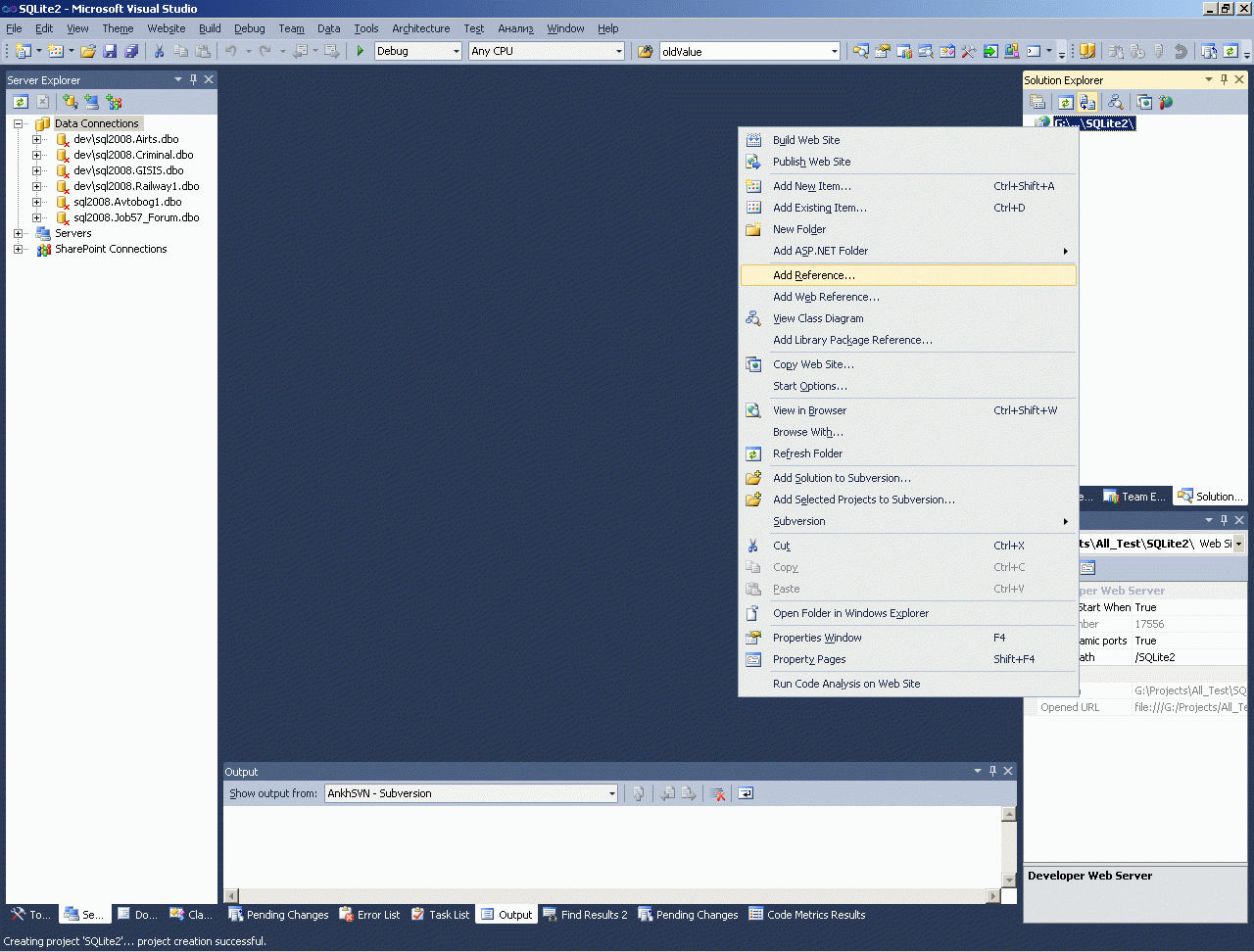Screen dimensions: 1254x952
Task: Open the oldValue find combo box
Action: pyautogui.click(x=835, y=51)
